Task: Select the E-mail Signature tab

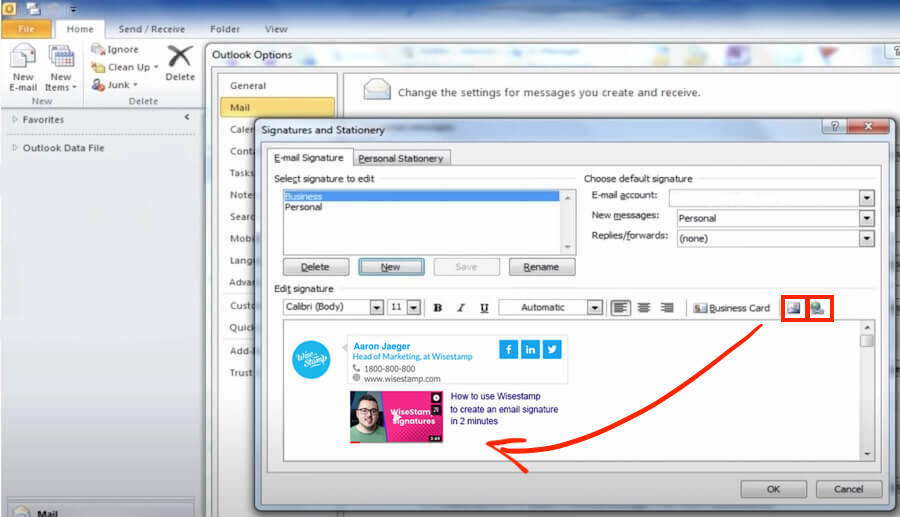Action: click(309, 158)
